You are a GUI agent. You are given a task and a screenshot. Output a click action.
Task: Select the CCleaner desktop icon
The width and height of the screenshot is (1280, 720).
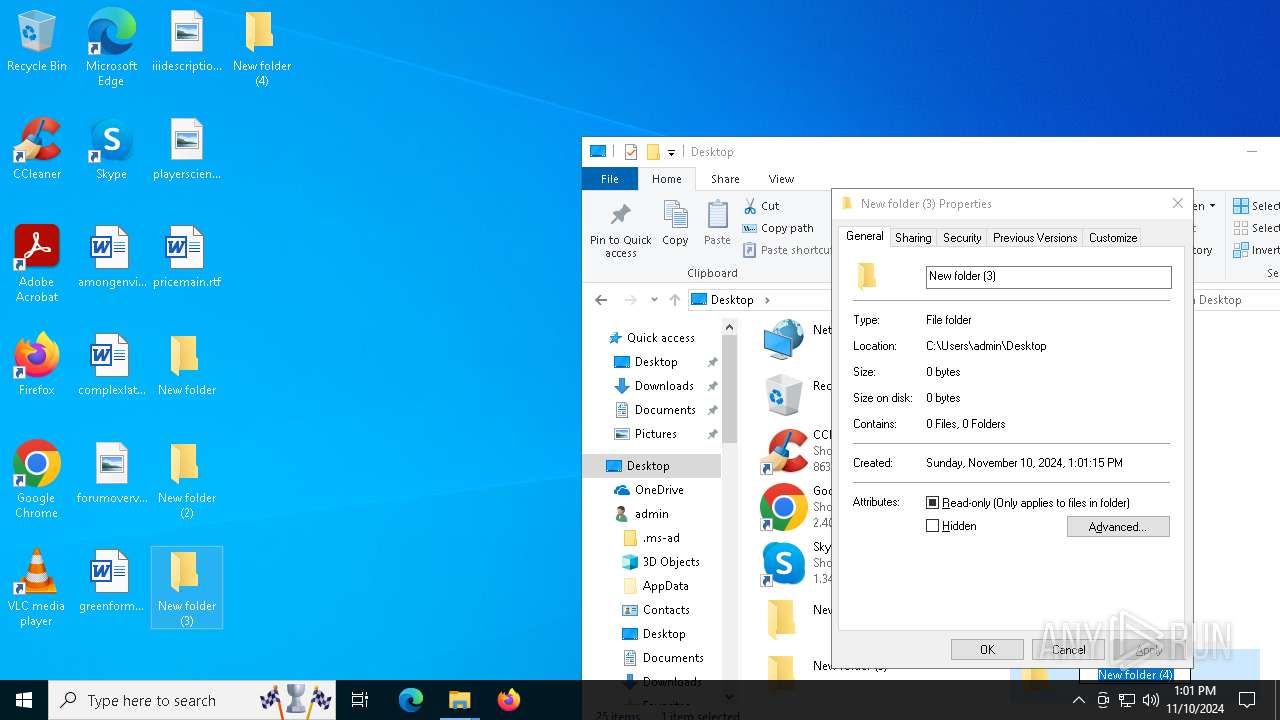37,150
